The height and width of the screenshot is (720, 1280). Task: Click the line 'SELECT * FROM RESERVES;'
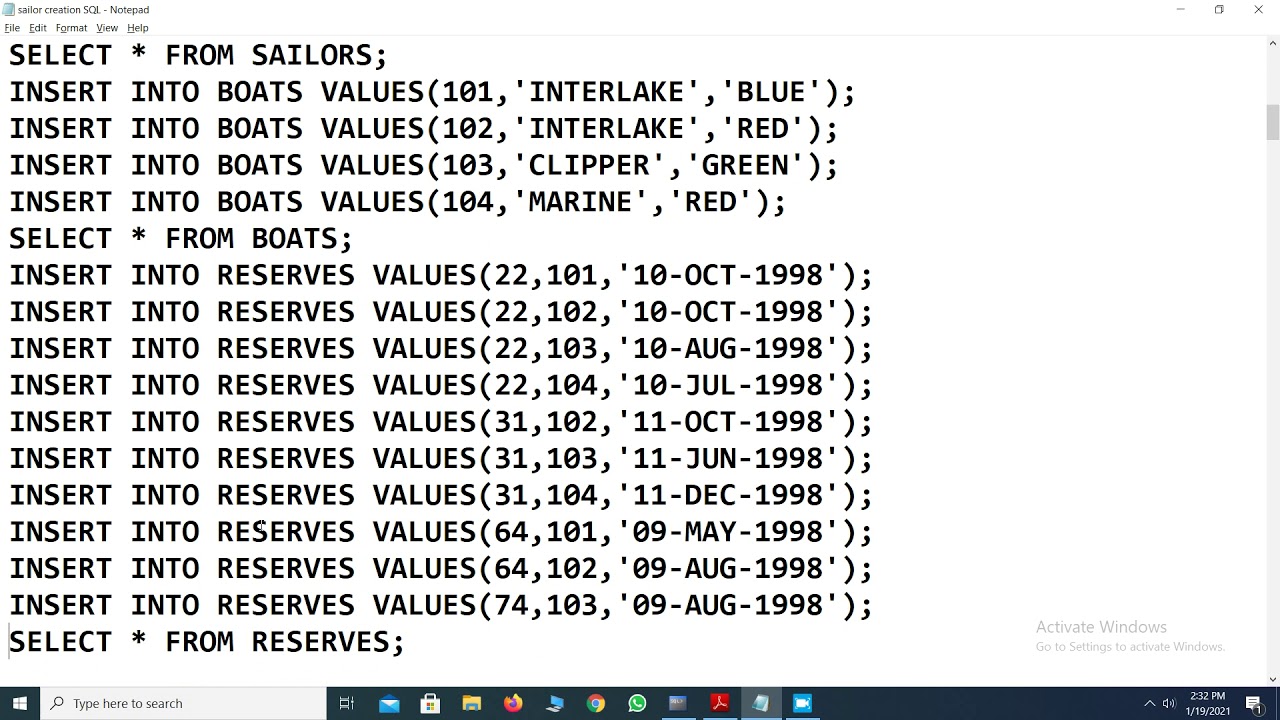tap(207, 642)
